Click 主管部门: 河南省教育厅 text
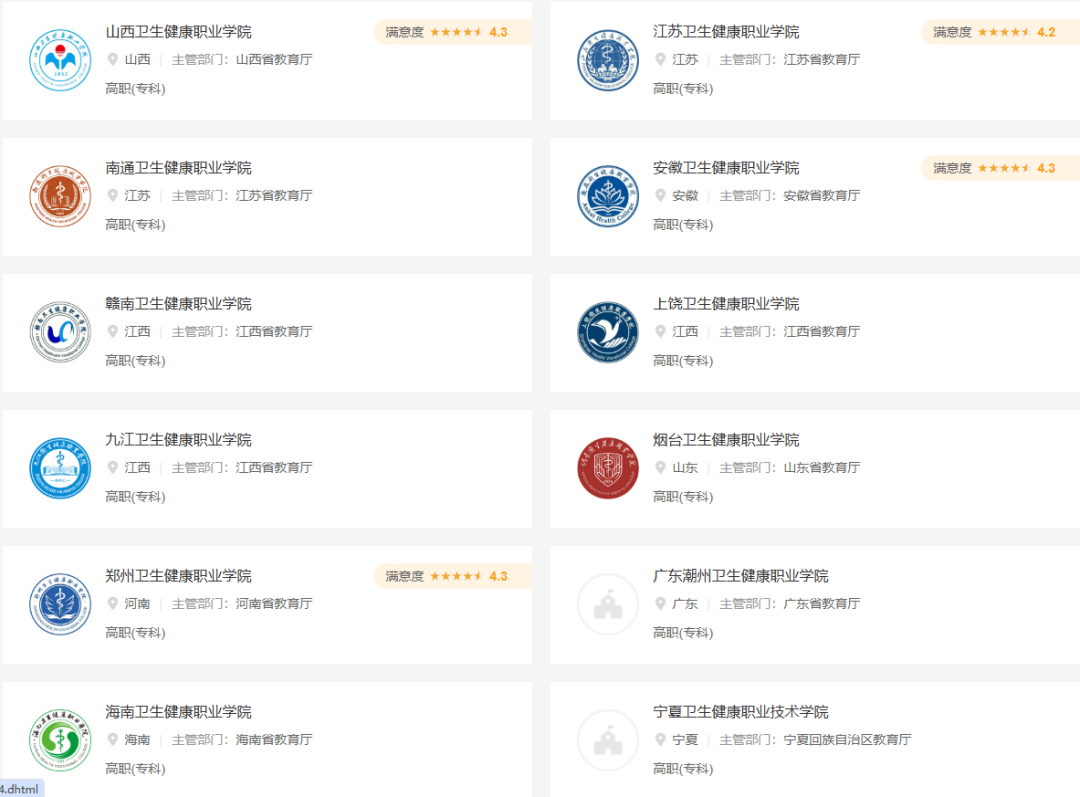This screenshot has height=797, width=1080. (x=242, y=603)
